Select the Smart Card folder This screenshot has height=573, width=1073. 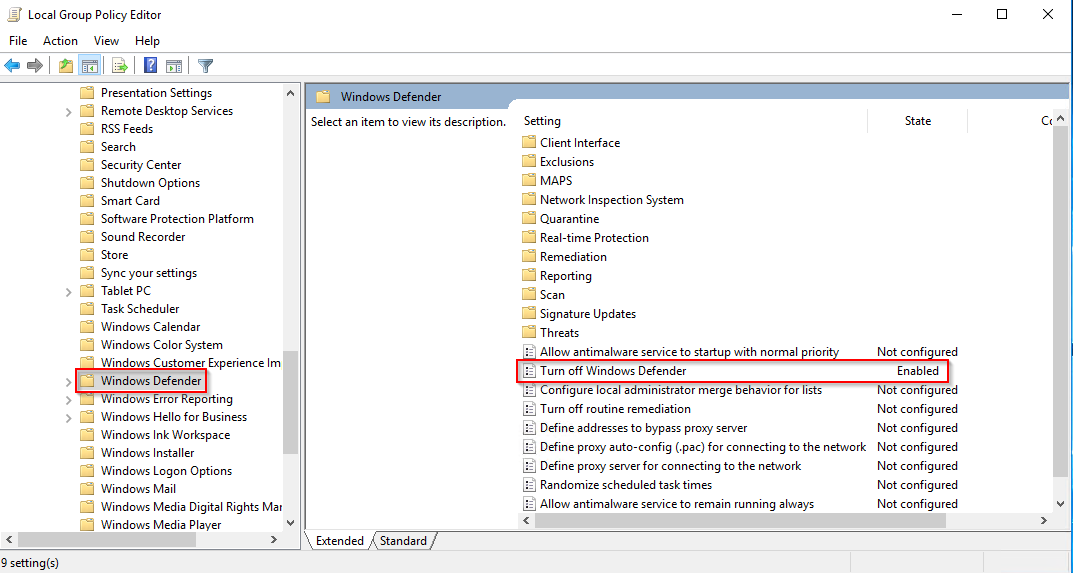[130, 201]
